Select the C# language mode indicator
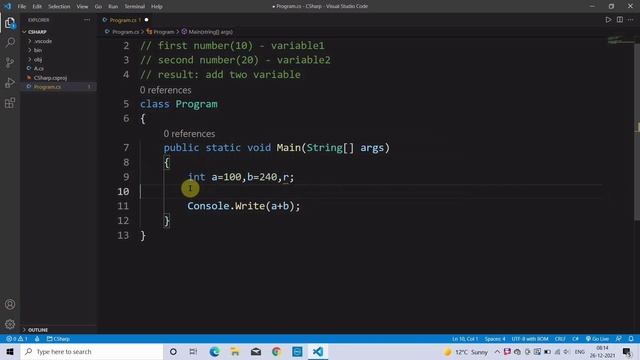The height and width of the screenshot is (360, 640). [575, 339]
